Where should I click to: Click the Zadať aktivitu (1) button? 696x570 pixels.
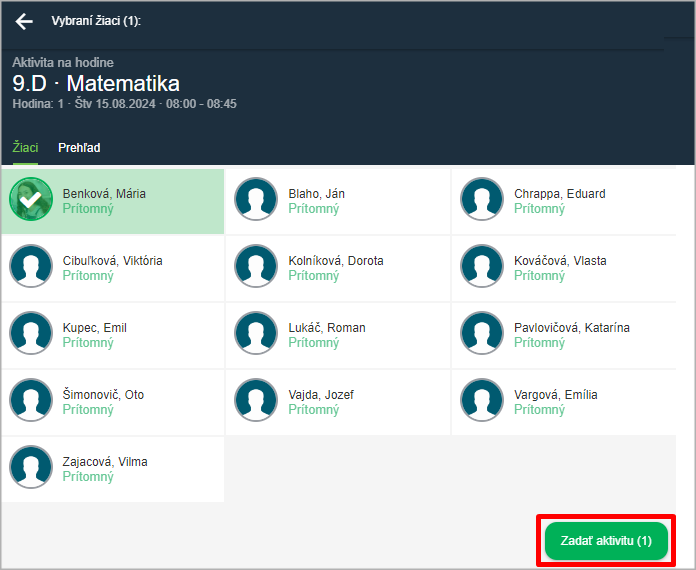(606, 541)
